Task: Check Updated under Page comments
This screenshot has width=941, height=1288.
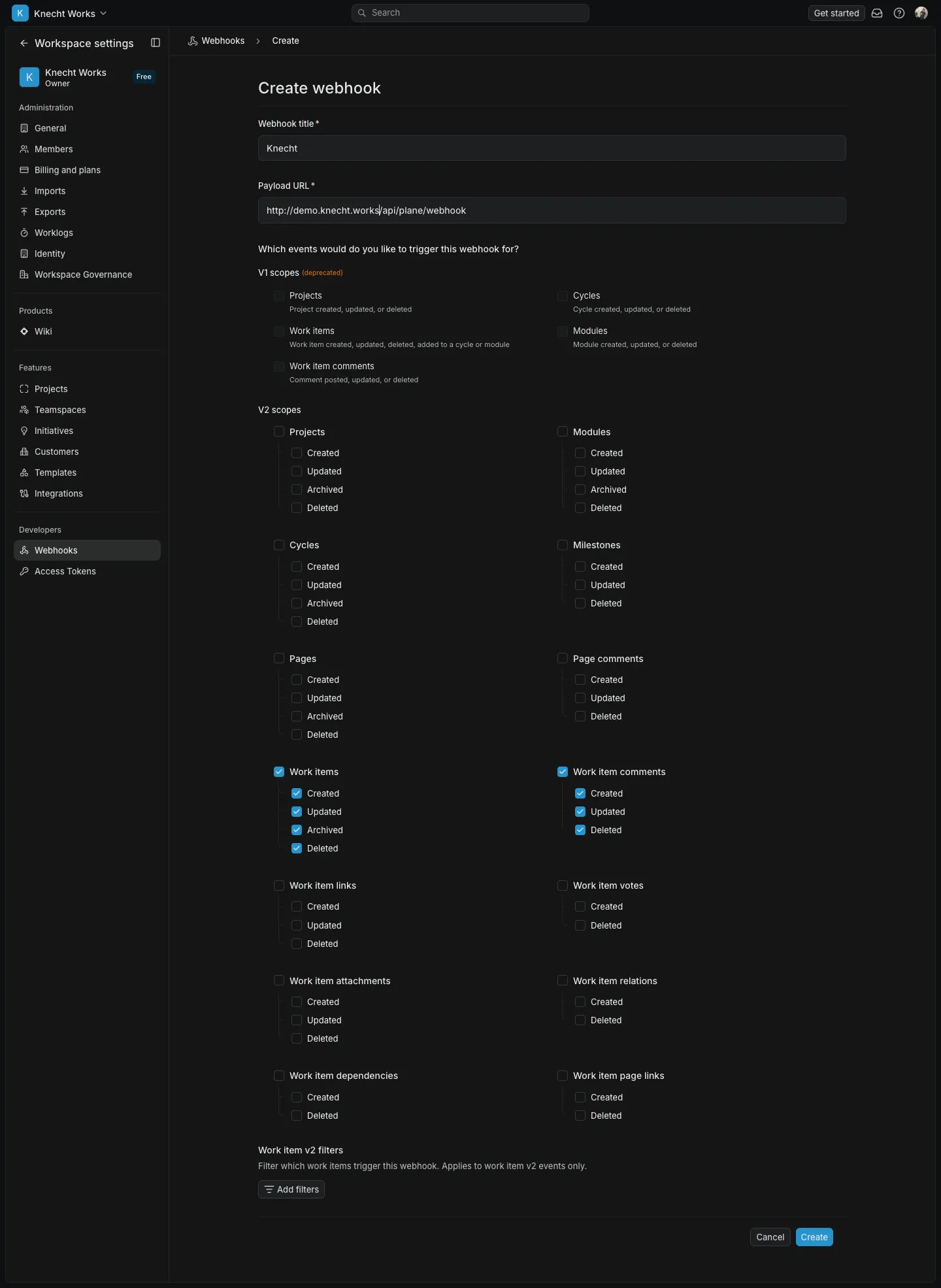Action: [x=580, y=698]
